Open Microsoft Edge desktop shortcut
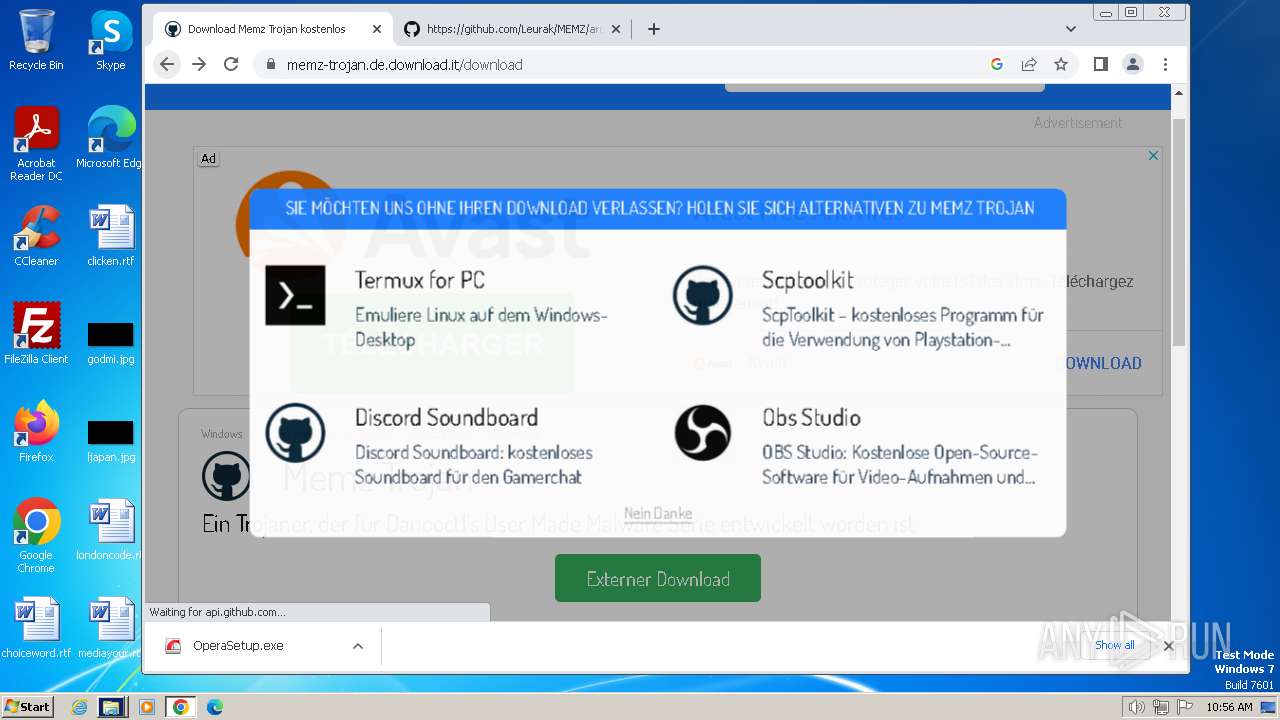 [x=110, y=138]
